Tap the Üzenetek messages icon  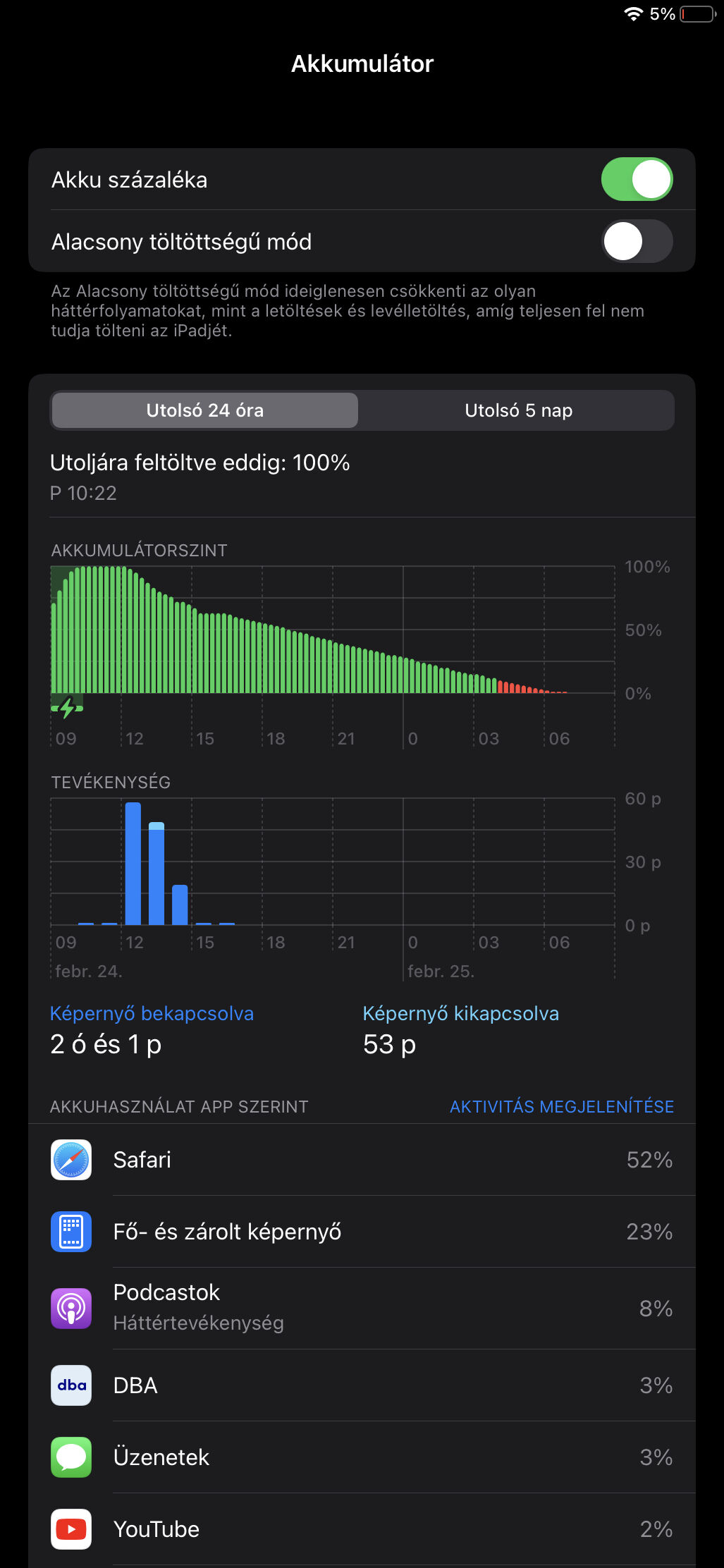coord(71,1457)
